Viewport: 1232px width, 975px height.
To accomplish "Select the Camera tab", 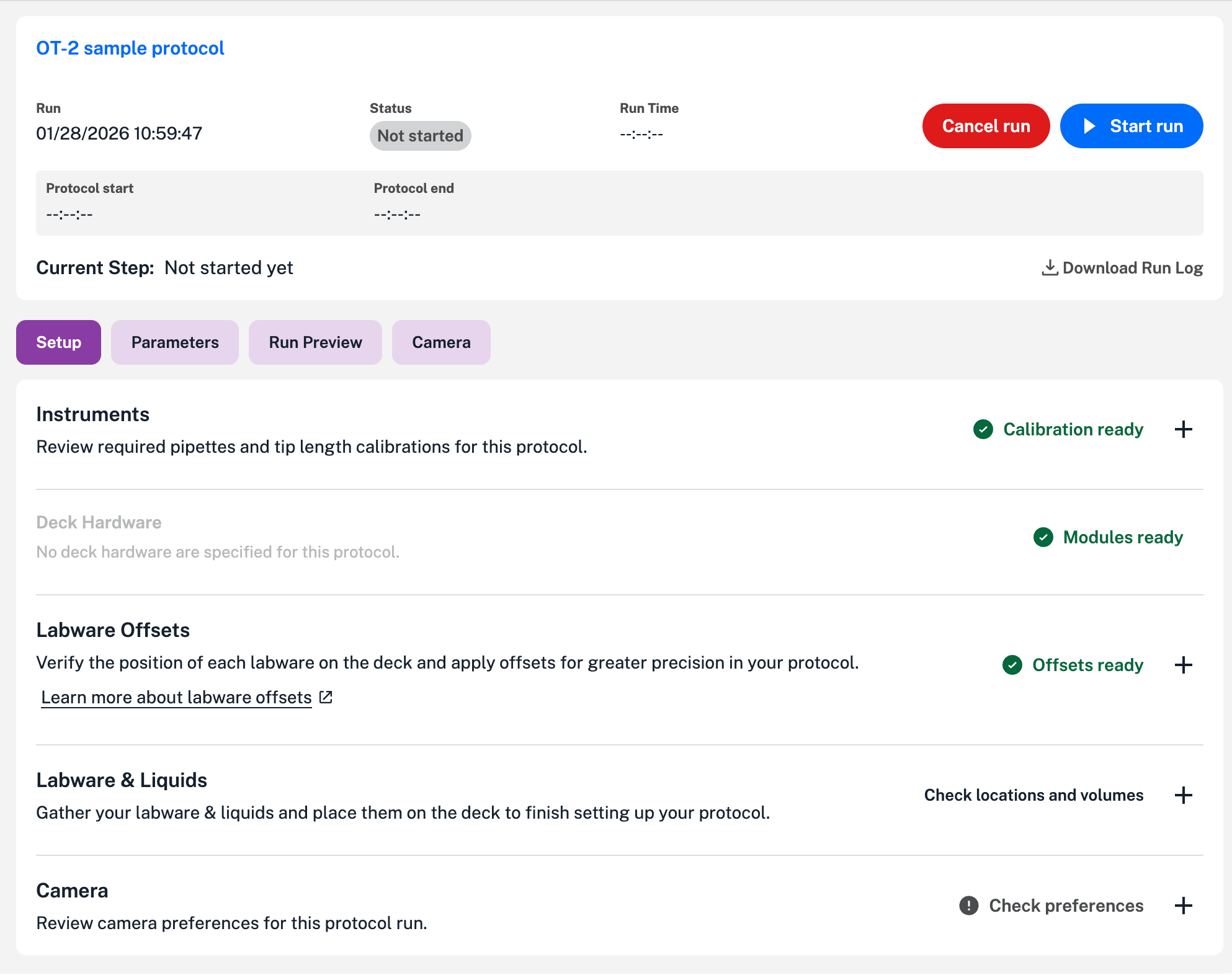I will click(441, 342).
